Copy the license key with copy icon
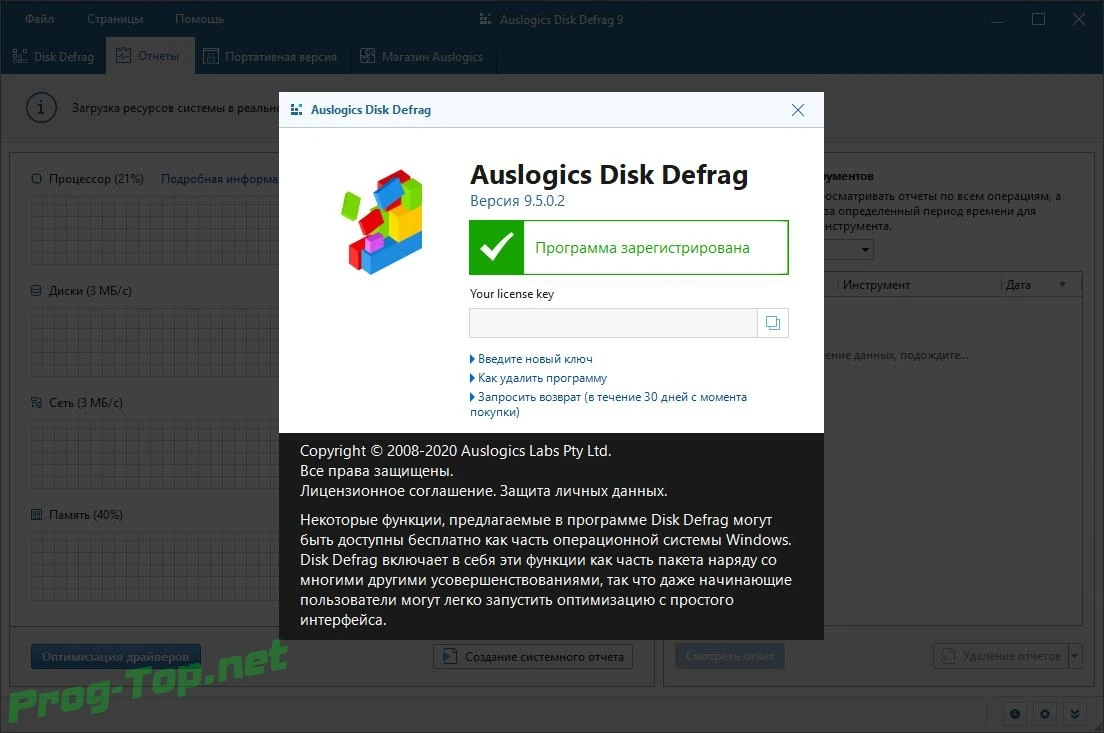 point(772,323)
